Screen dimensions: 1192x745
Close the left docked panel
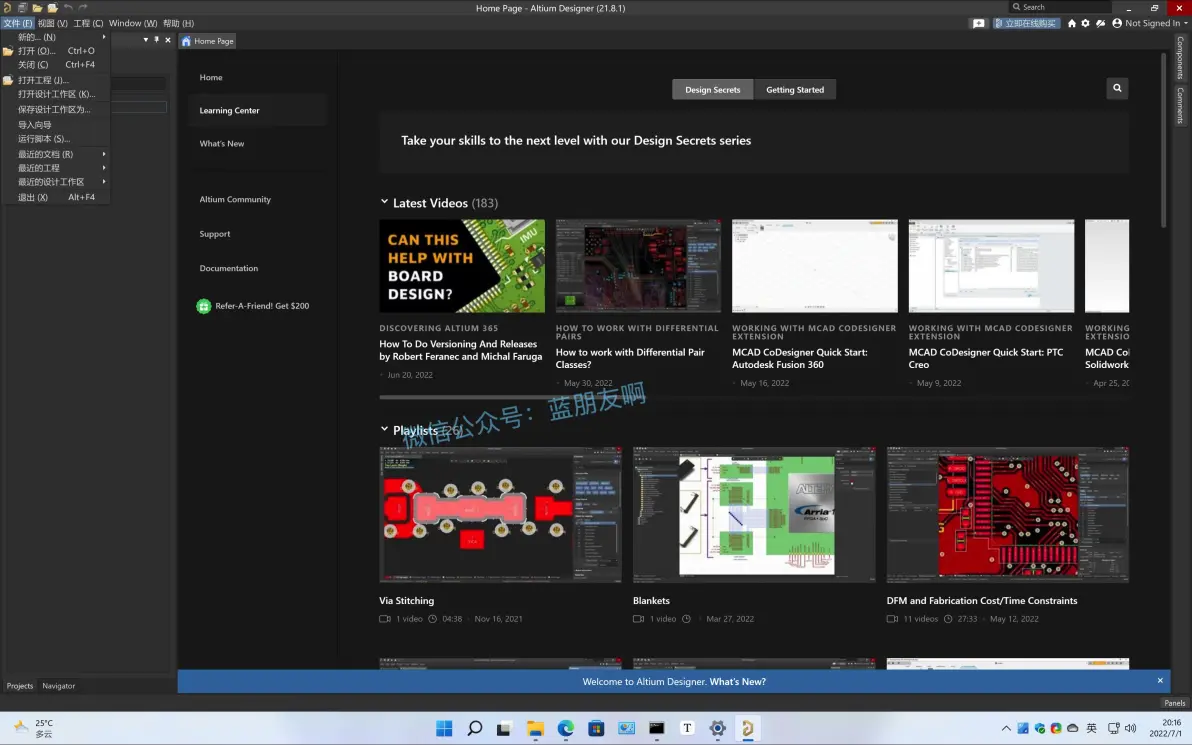(168, 40)
